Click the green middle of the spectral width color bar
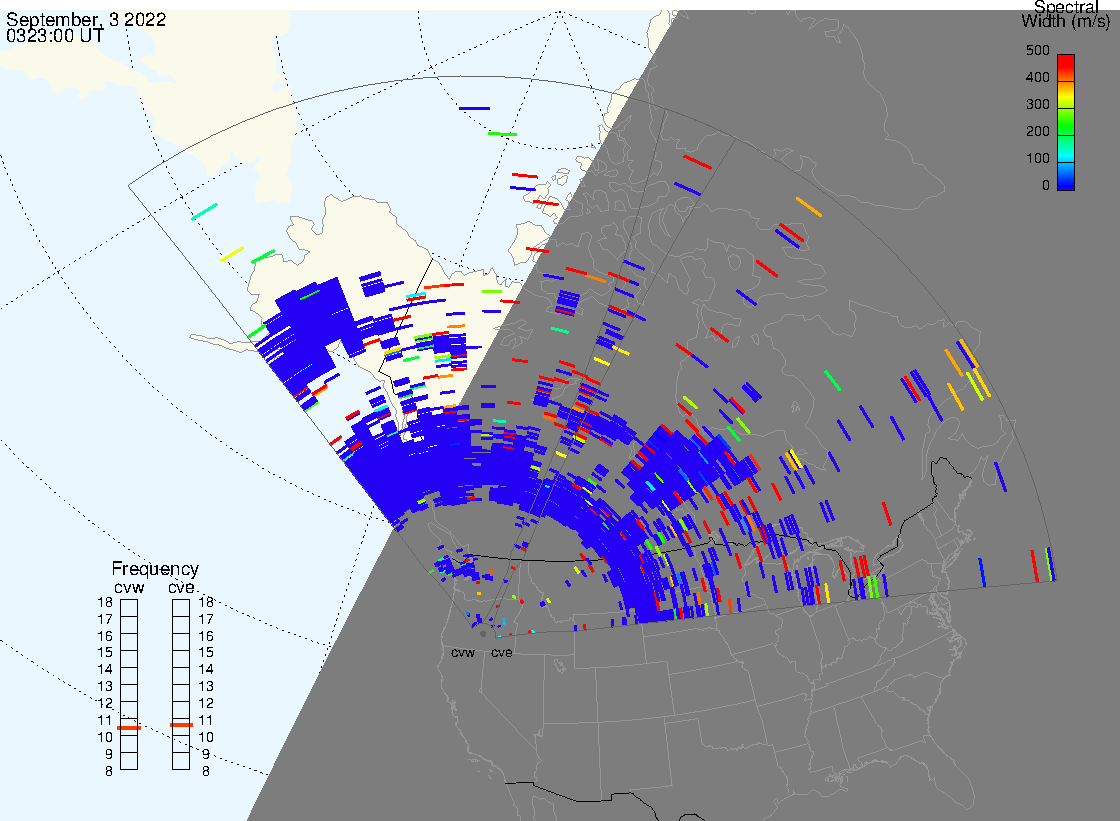 pos(1066,121)
